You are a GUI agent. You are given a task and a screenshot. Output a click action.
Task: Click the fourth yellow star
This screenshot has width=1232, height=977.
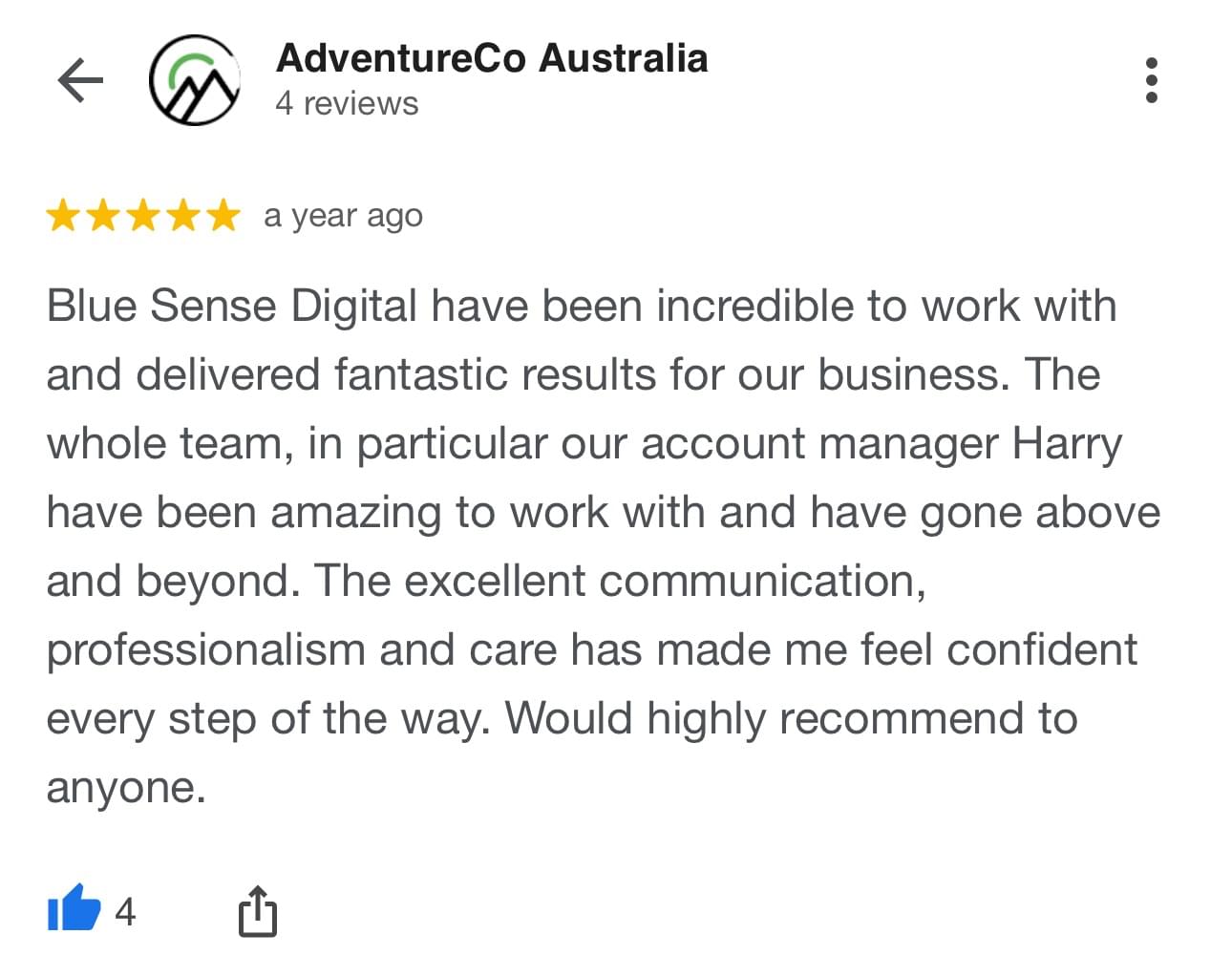pos(182,216)
